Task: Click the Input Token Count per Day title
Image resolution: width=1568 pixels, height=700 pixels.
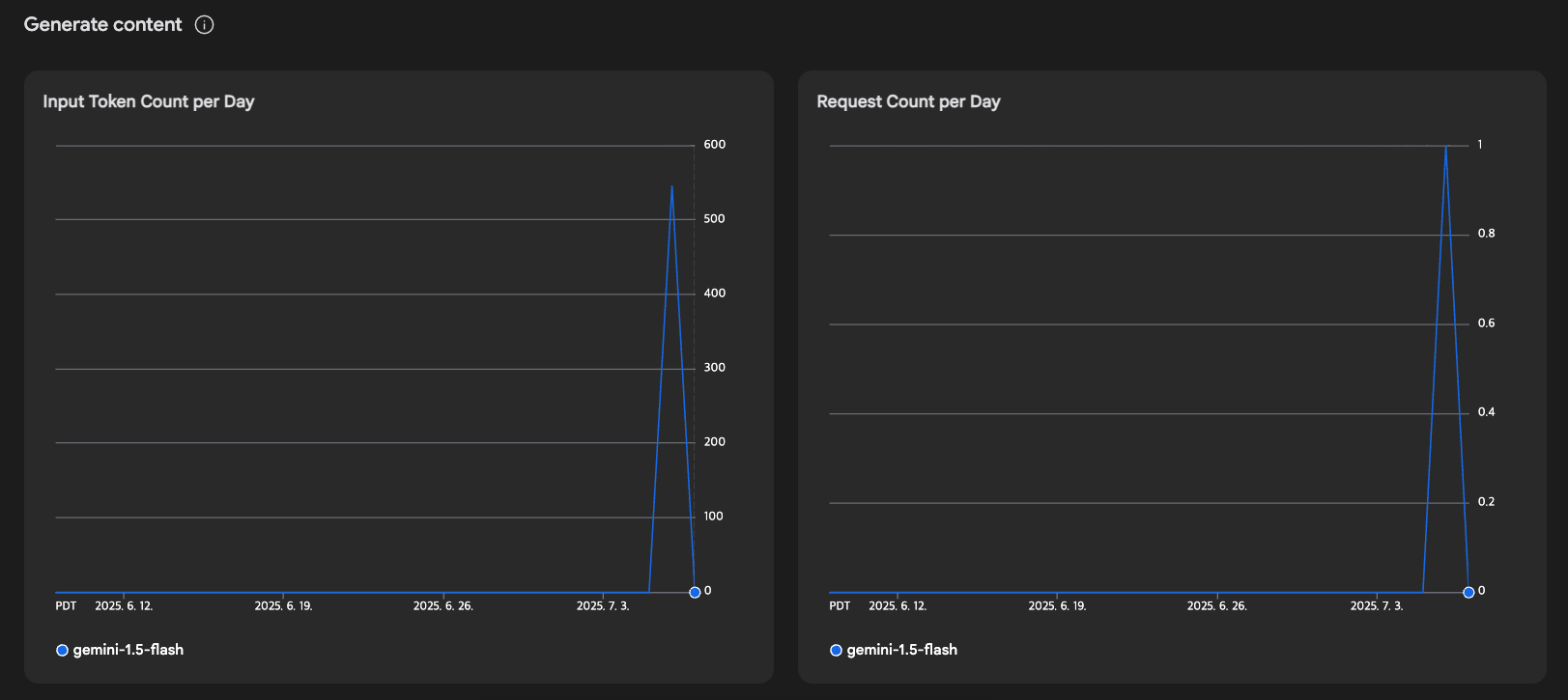Action: [149, 101]
